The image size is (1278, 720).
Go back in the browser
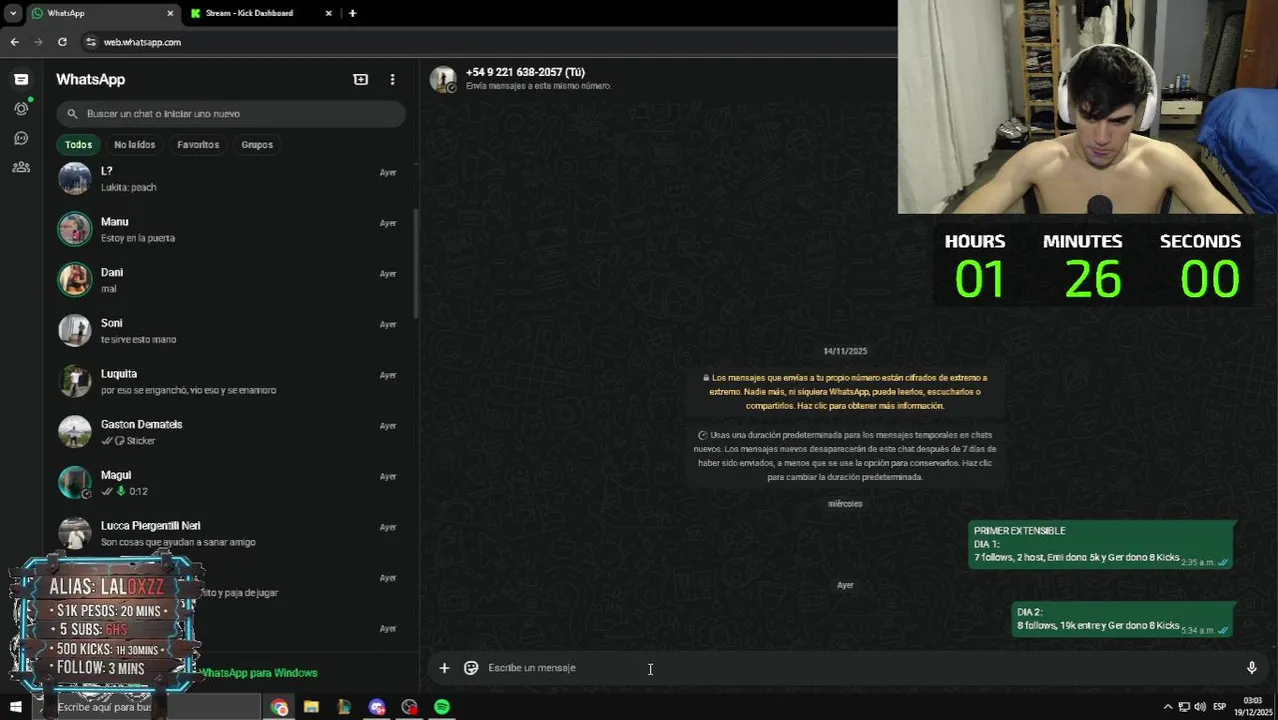[x=14, y=42]
